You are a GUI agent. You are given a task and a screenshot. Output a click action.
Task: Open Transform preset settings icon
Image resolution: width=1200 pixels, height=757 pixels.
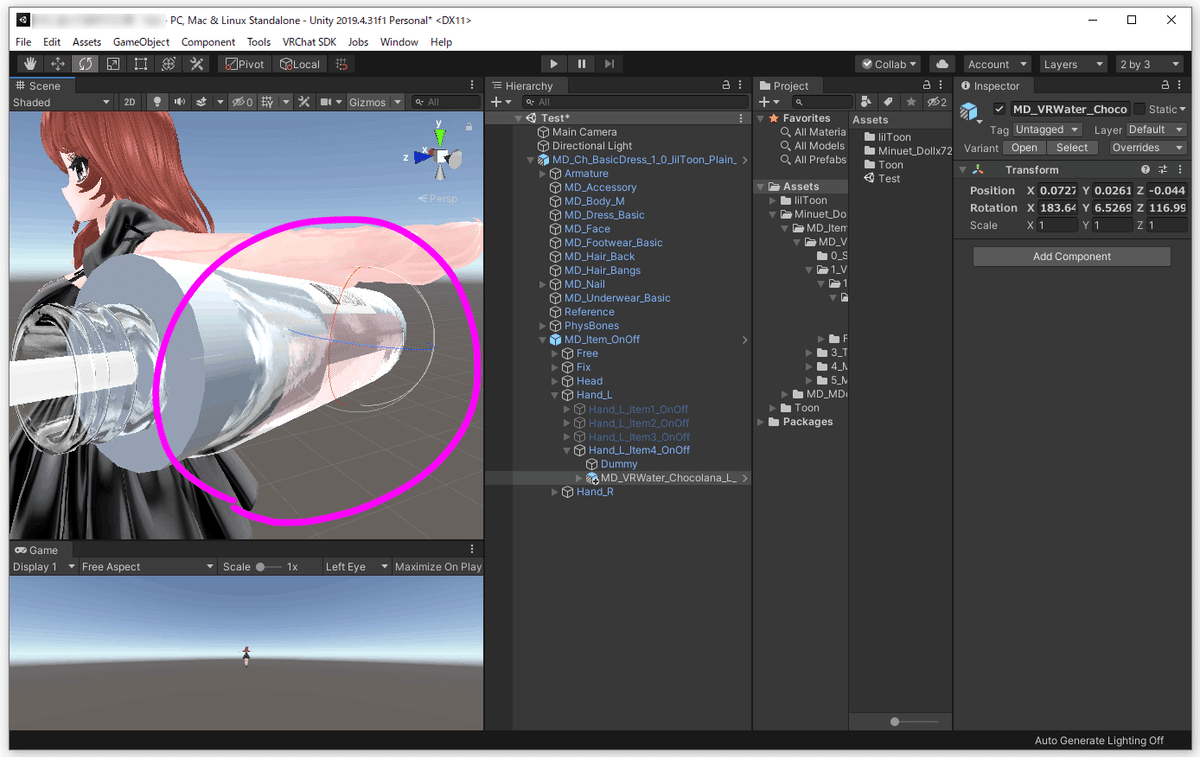point(1163,170)
